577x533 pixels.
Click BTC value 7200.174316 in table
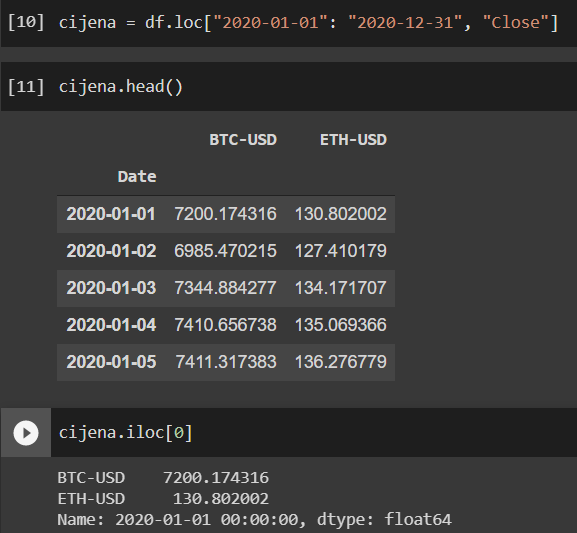click(x=225, y=214)
